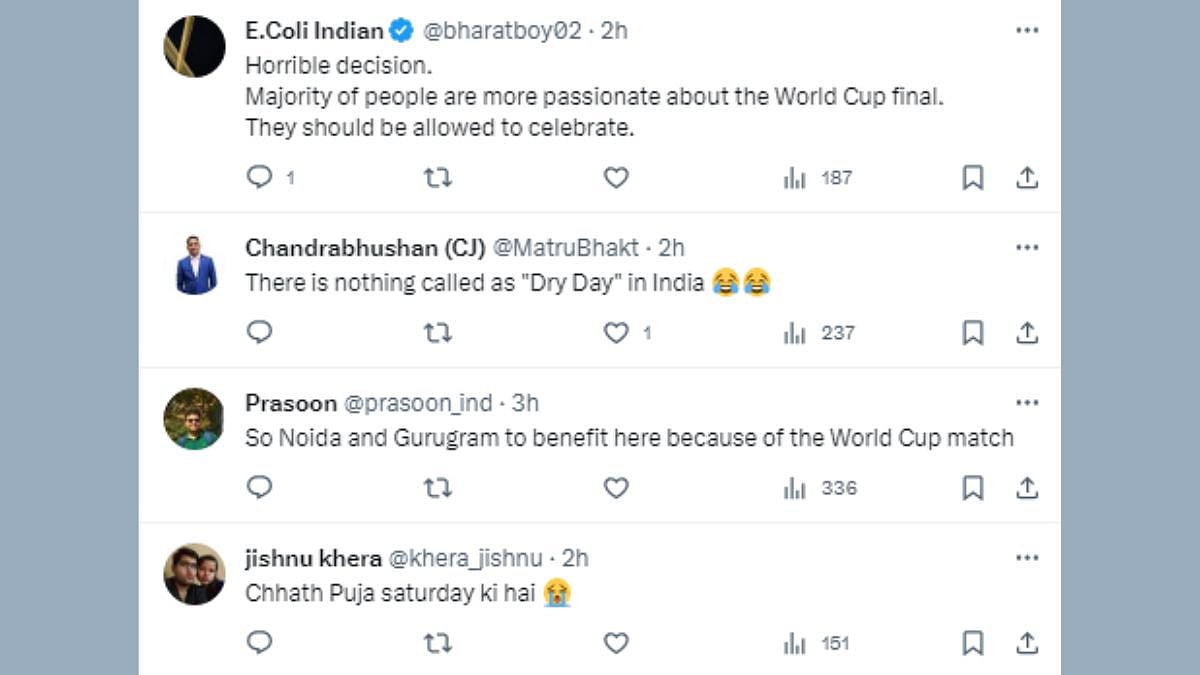The height and width of the screenshot is (675, 1200).
Task: Bookmark Prasoon's tweet
Action: click(x=972, y=488)
